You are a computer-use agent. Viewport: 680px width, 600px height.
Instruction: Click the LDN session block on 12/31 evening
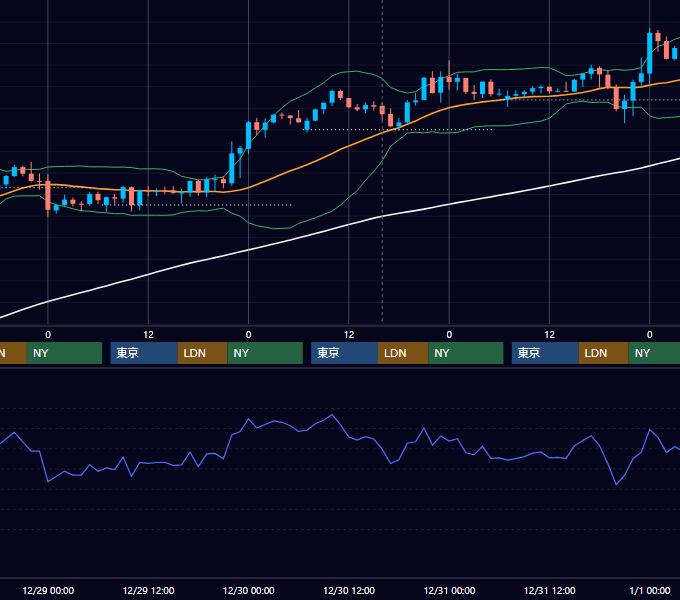click(x=604, y=353)
